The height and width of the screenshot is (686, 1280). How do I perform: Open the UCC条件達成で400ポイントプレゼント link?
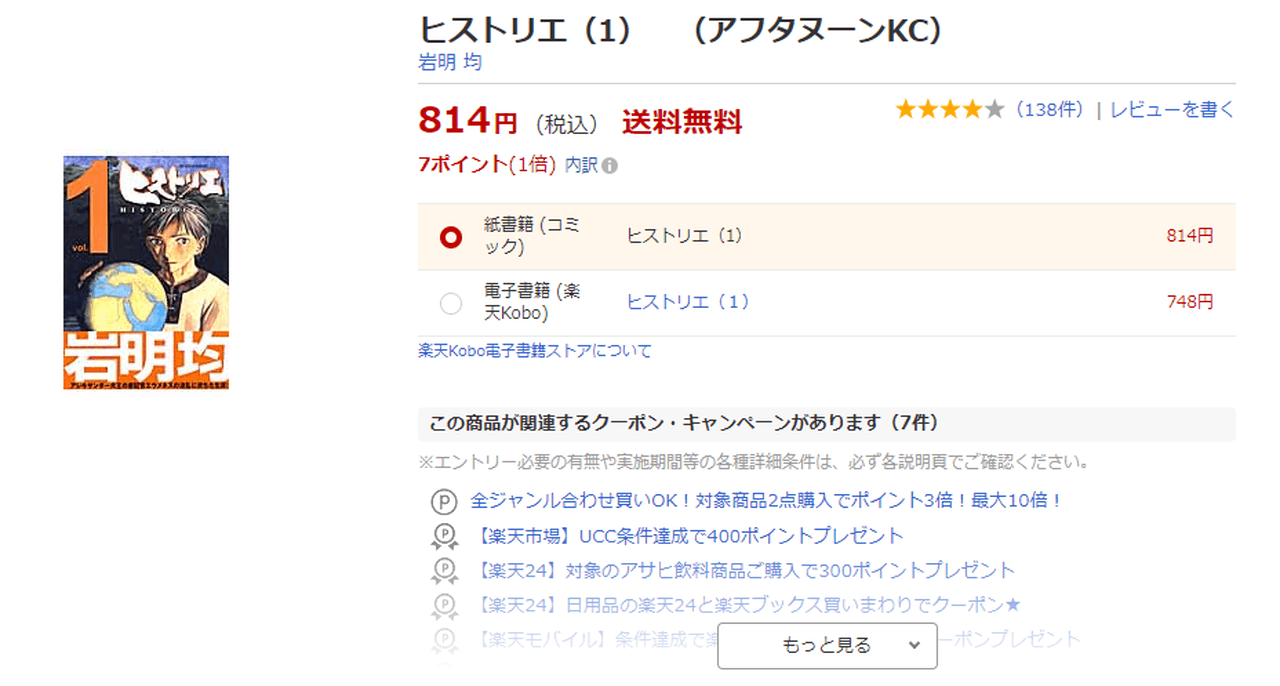pyautogui.click(x=690, y=537)
